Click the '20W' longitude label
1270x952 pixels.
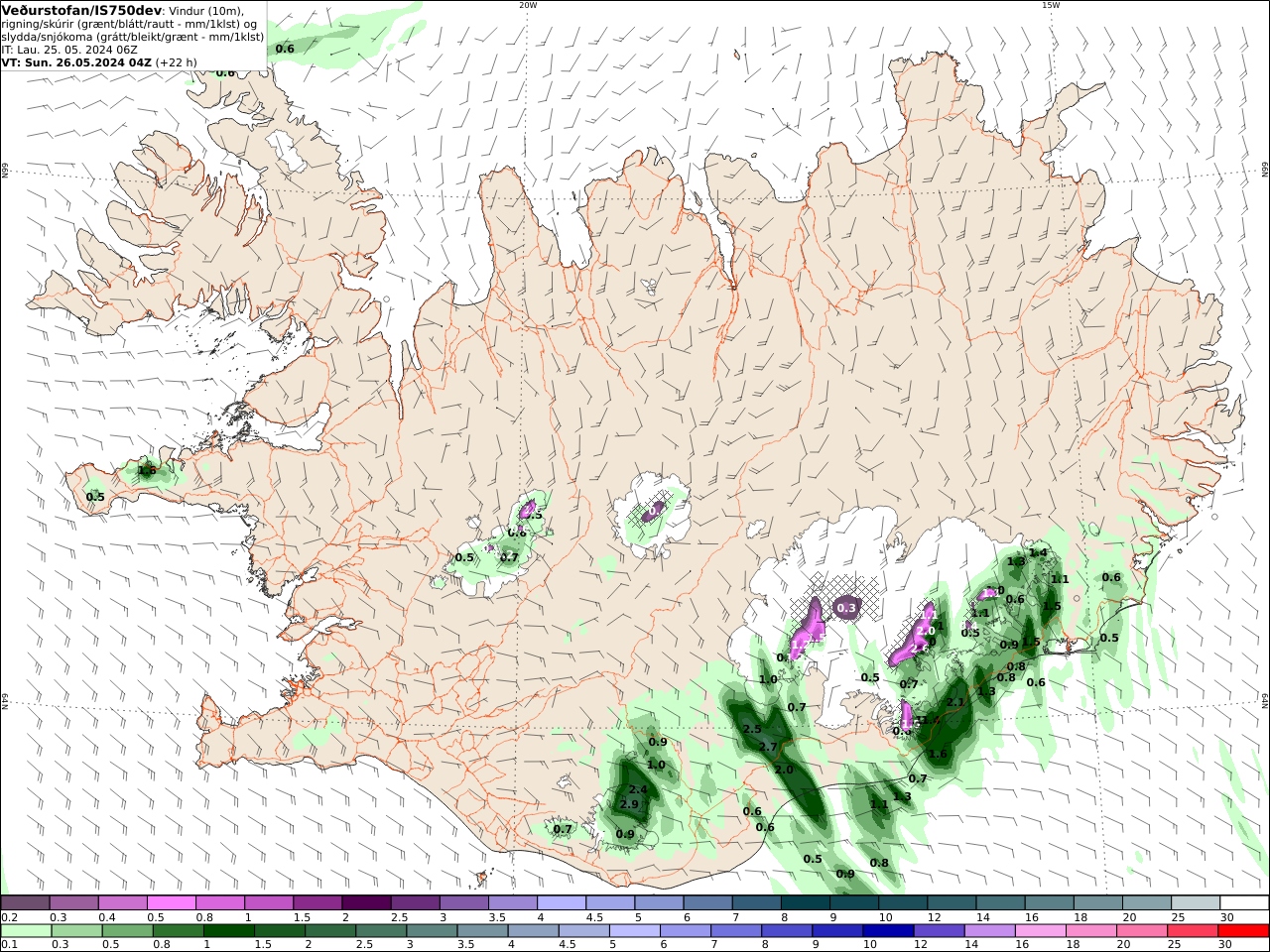pos(528,5)
